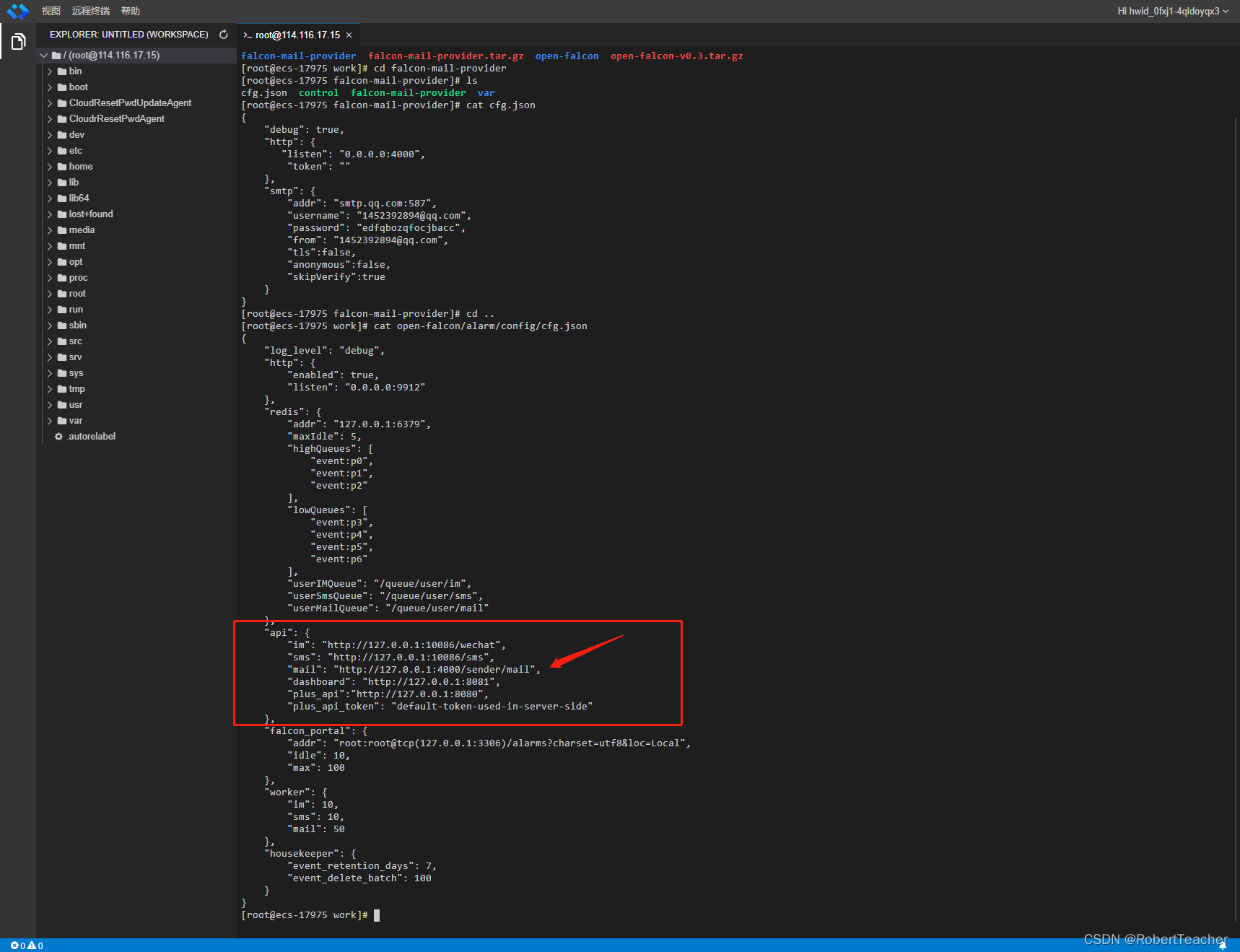Screen dimensions: 1240x952
Task: Open the Hi hwid user account dropdown
Action: click(1173, 11)
